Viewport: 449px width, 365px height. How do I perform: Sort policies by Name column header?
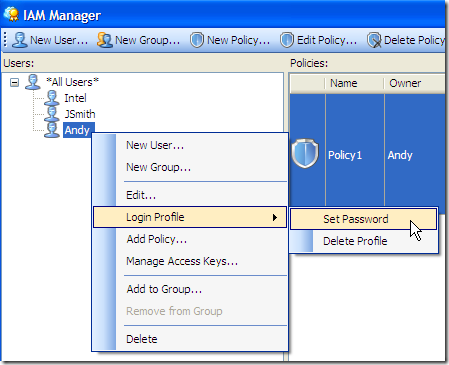pos(354,83)
